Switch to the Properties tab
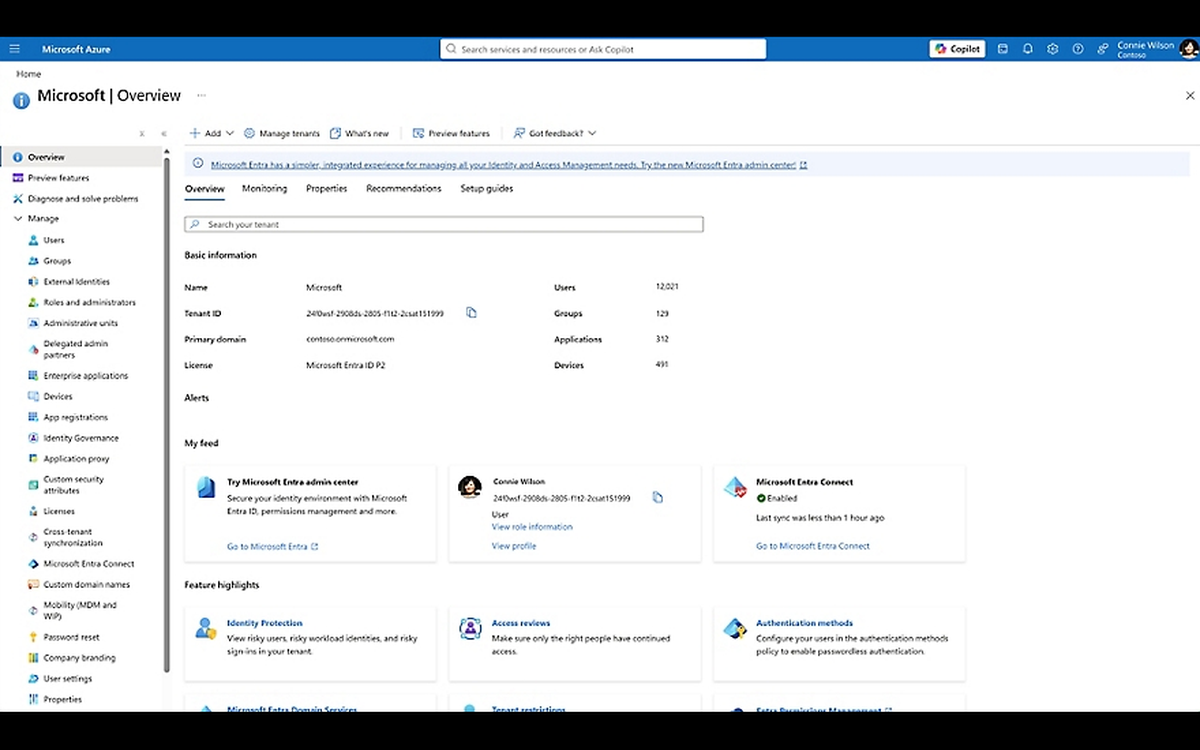Viewport: 1200px width, 750px height. (326, 188)
